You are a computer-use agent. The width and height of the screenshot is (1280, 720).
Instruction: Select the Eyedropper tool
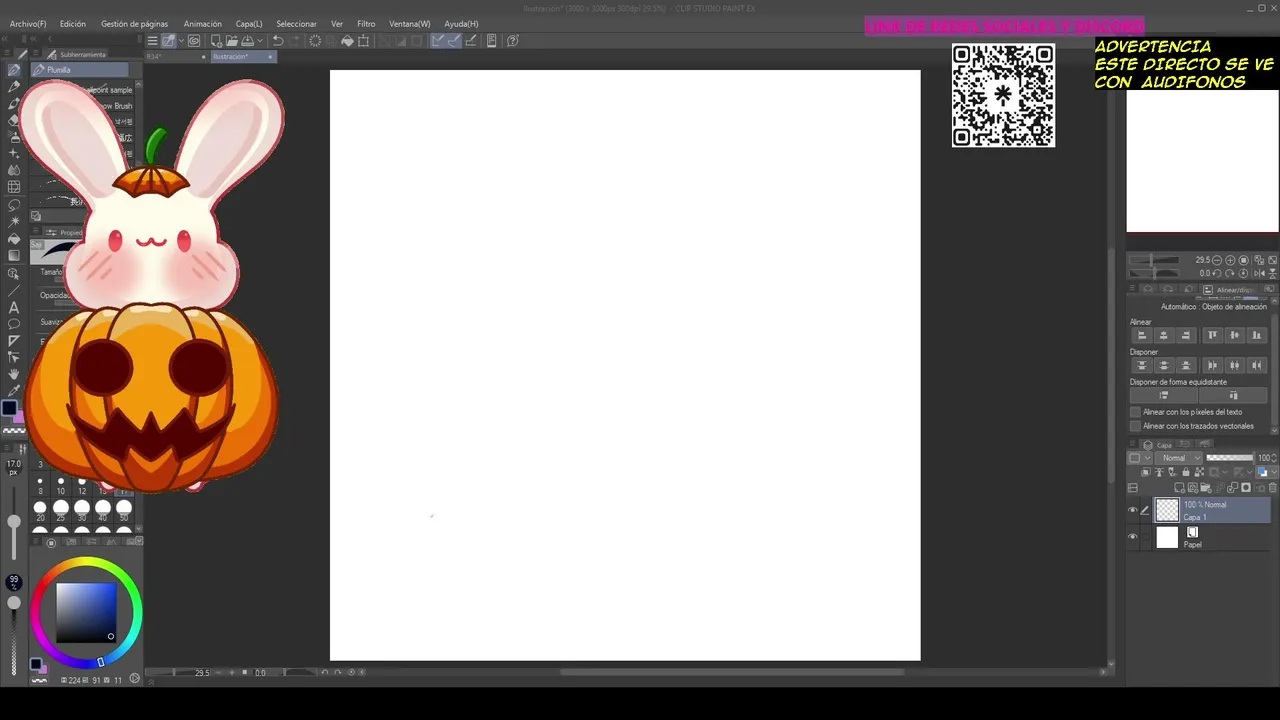click(14, 390)
